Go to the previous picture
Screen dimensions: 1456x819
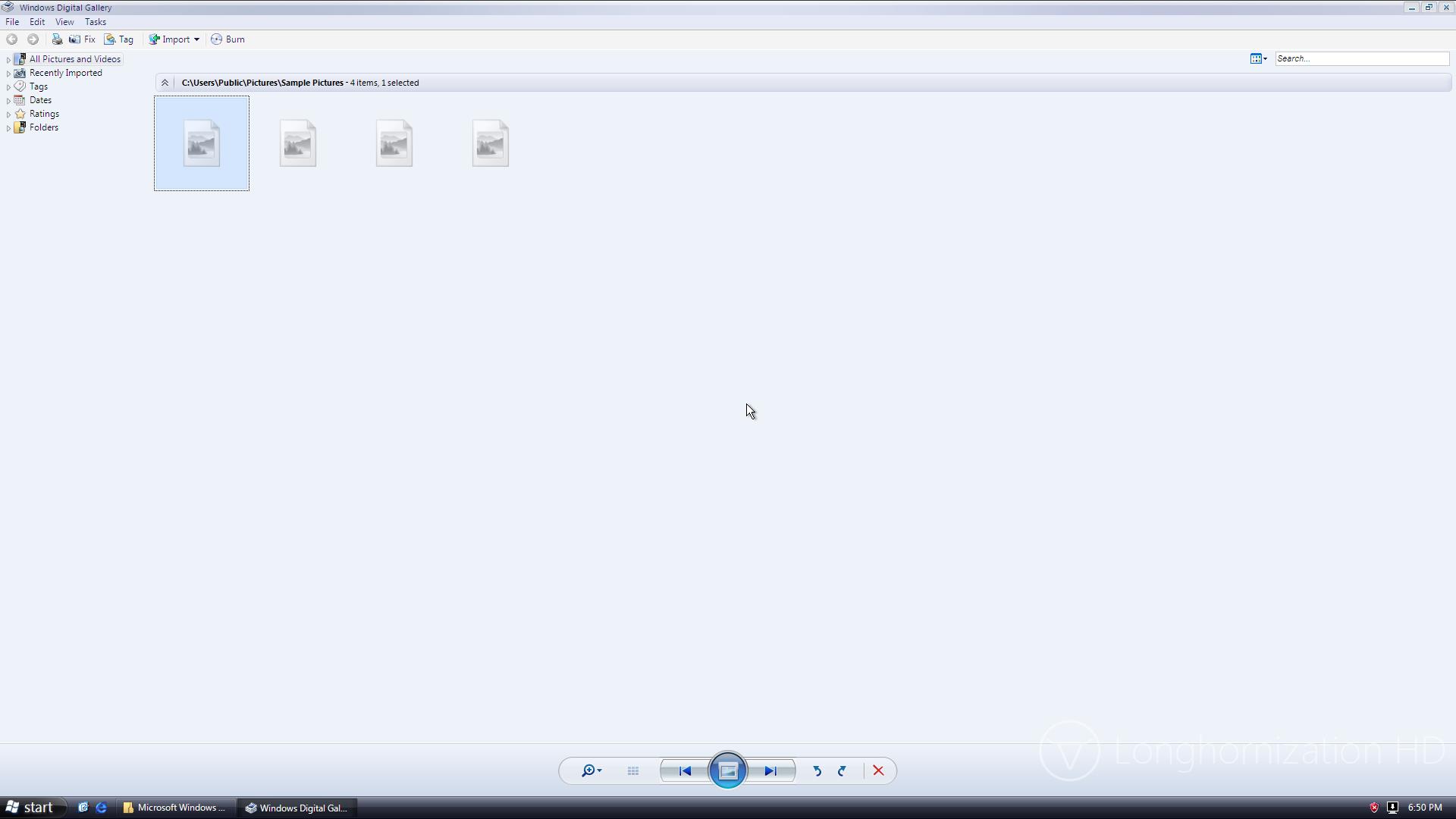coord(686,771)
